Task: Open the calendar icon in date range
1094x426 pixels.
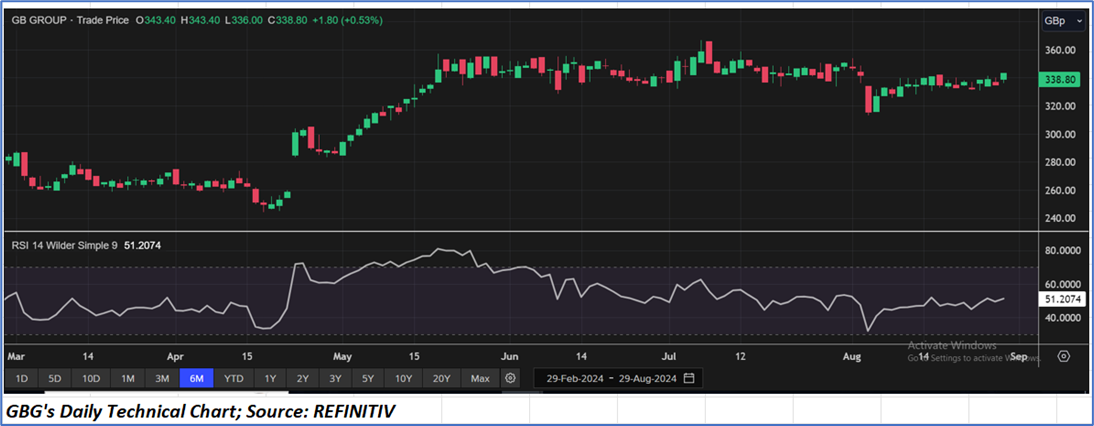Action: point(689,378)
